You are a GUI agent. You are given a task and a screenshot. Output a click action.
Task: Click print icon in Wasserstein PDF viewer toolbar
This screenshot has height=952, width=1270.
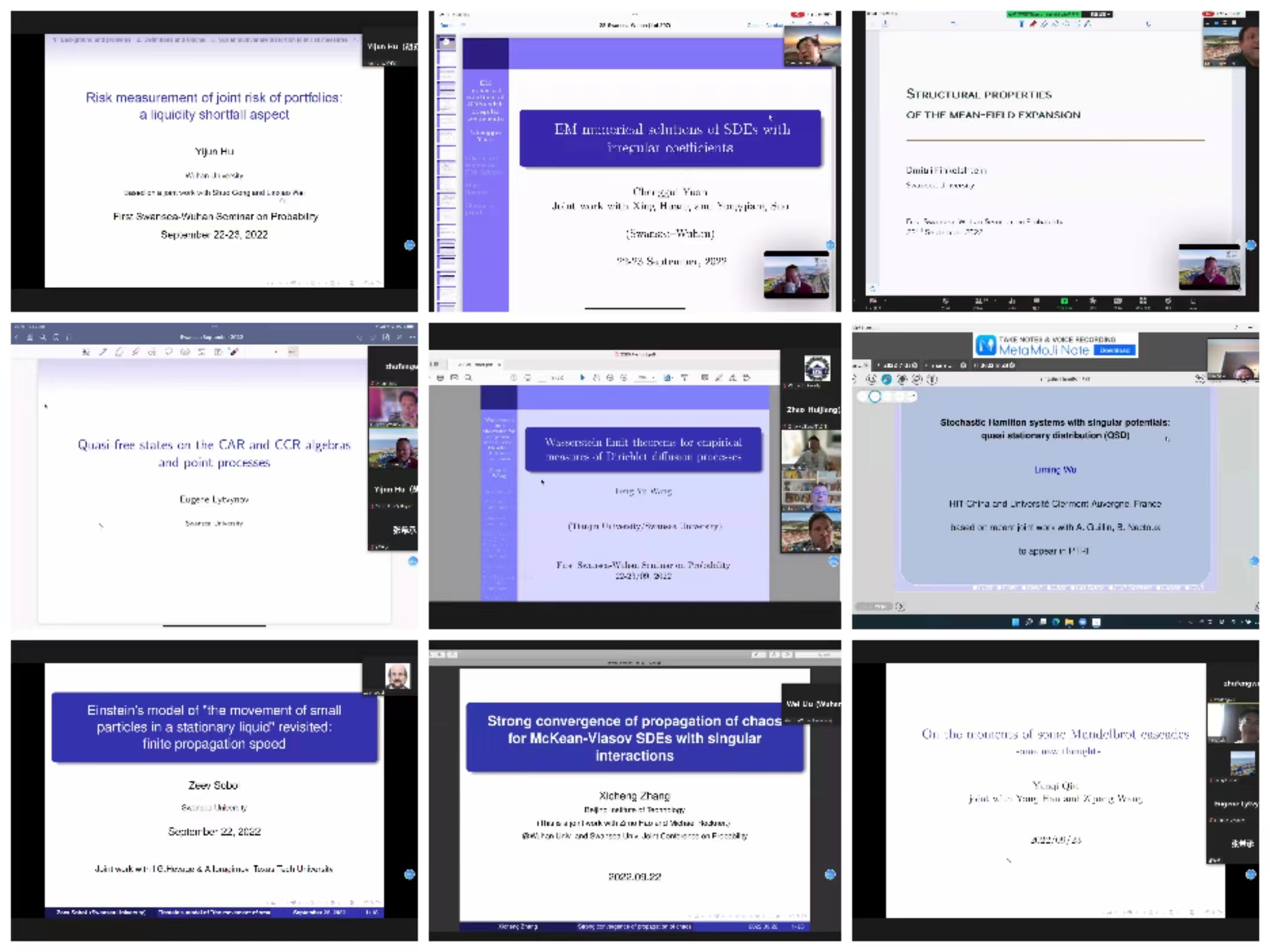[440, 378]
